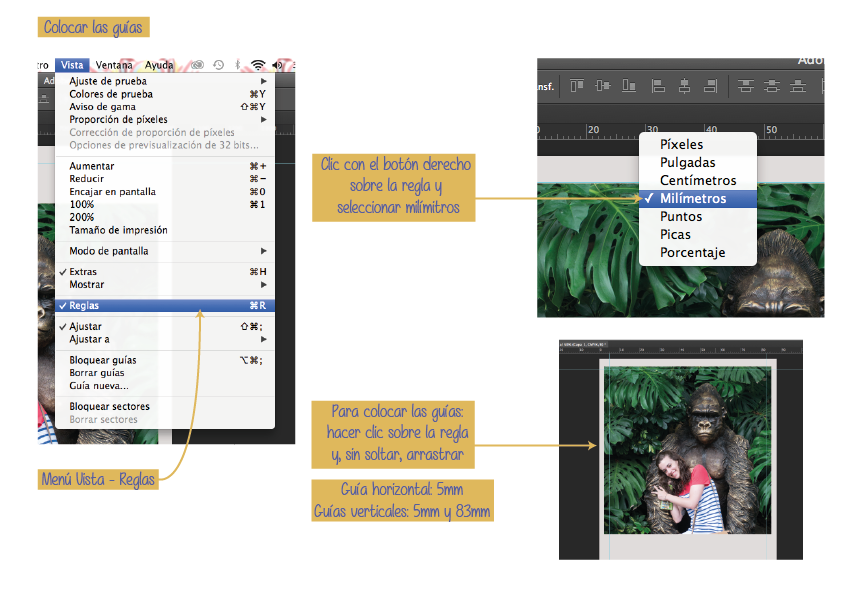Choose Aumentar to zoom in
842x597 pixels.
click(165, 166)
